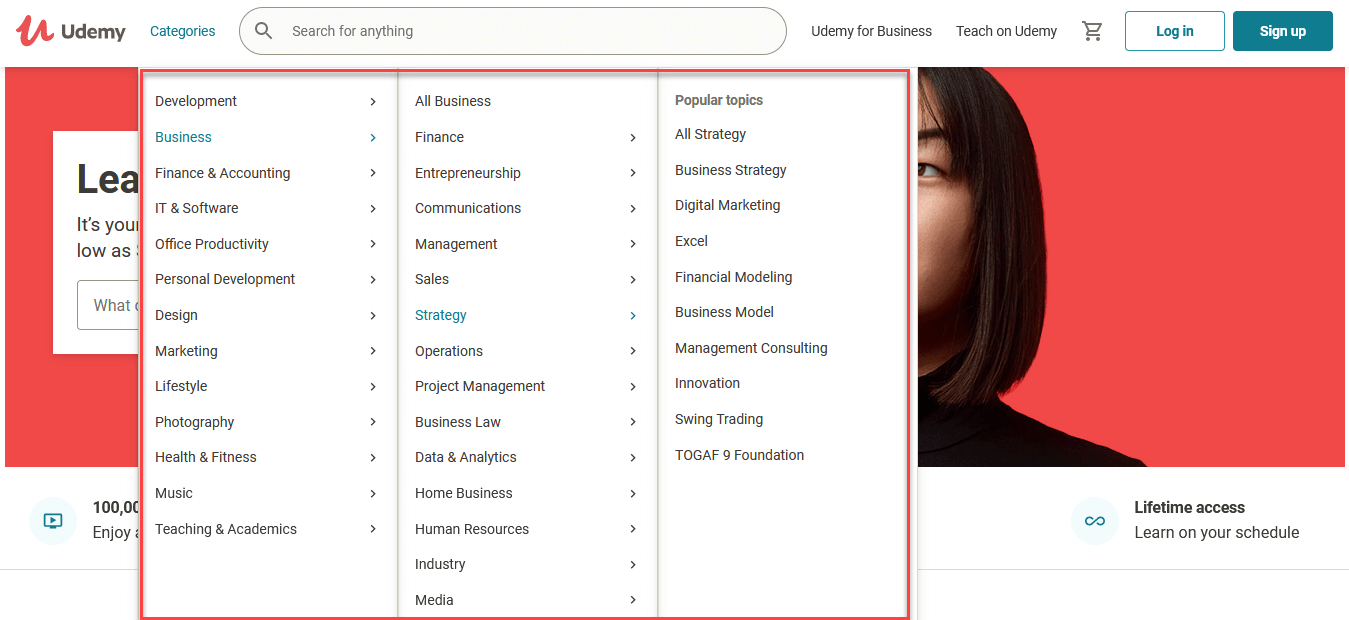Select the Operations subcategory

point(449,351)
